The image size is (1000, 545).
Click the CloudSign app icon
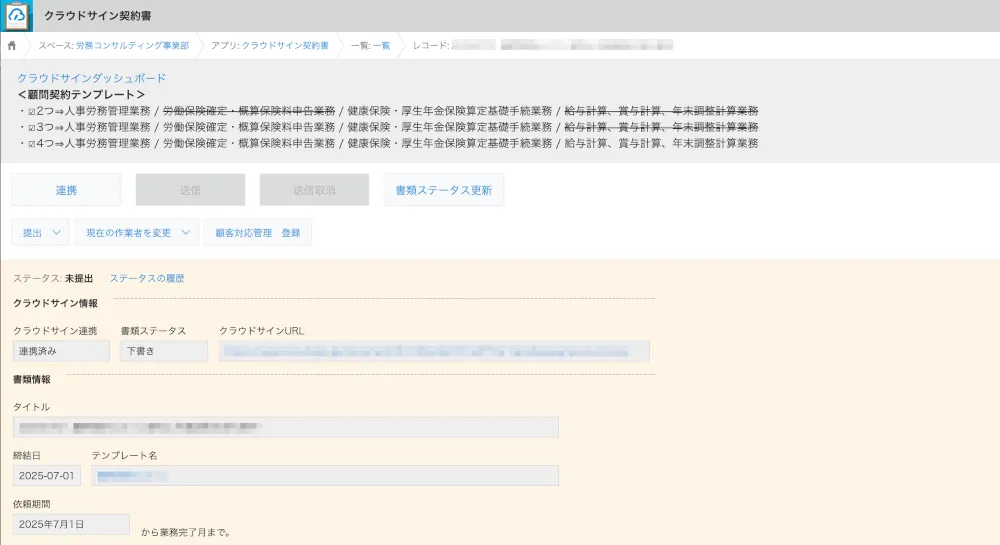pyautogui.click(x=17, y=16)
